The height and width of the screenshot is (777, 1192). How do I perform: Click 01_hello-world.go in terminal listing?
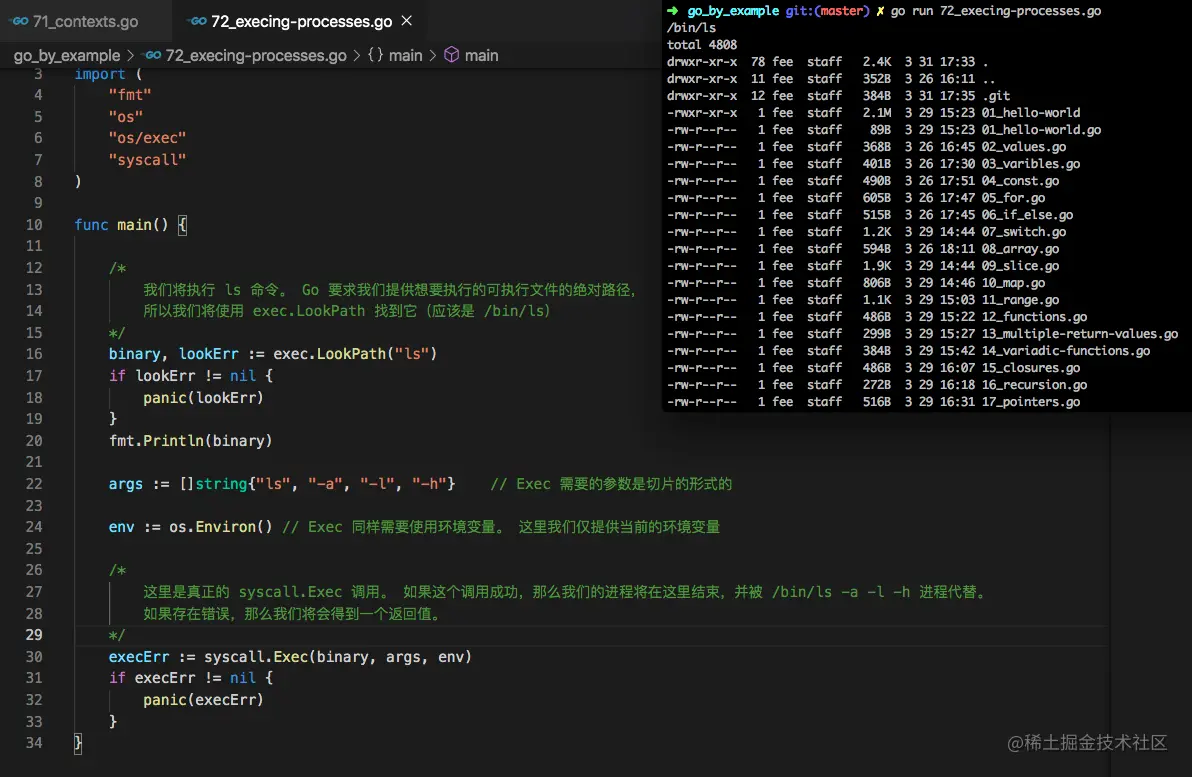point(1041,130)
